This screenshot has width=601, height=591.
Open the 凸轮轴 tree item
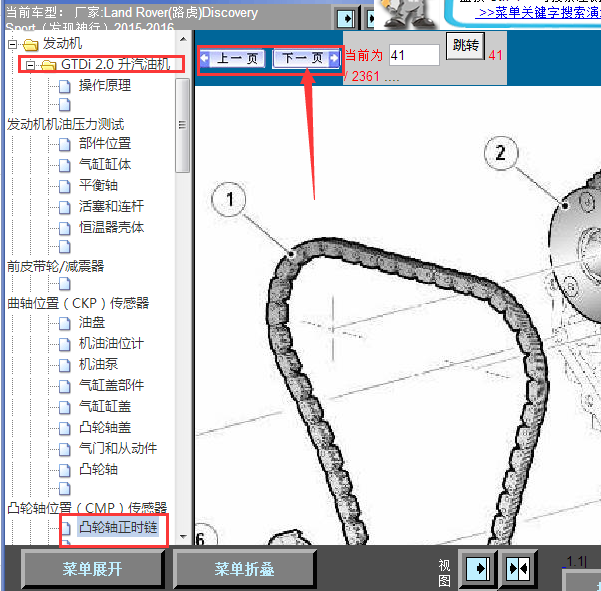coord(98,469)
